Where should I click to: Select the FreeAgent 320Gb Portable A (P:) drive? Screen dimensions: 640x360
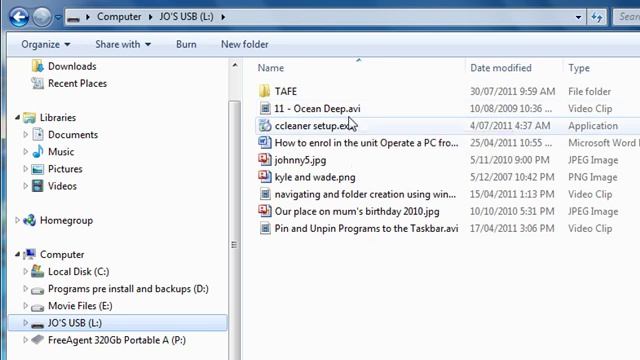pyautogui.click(x=117, y=340)
